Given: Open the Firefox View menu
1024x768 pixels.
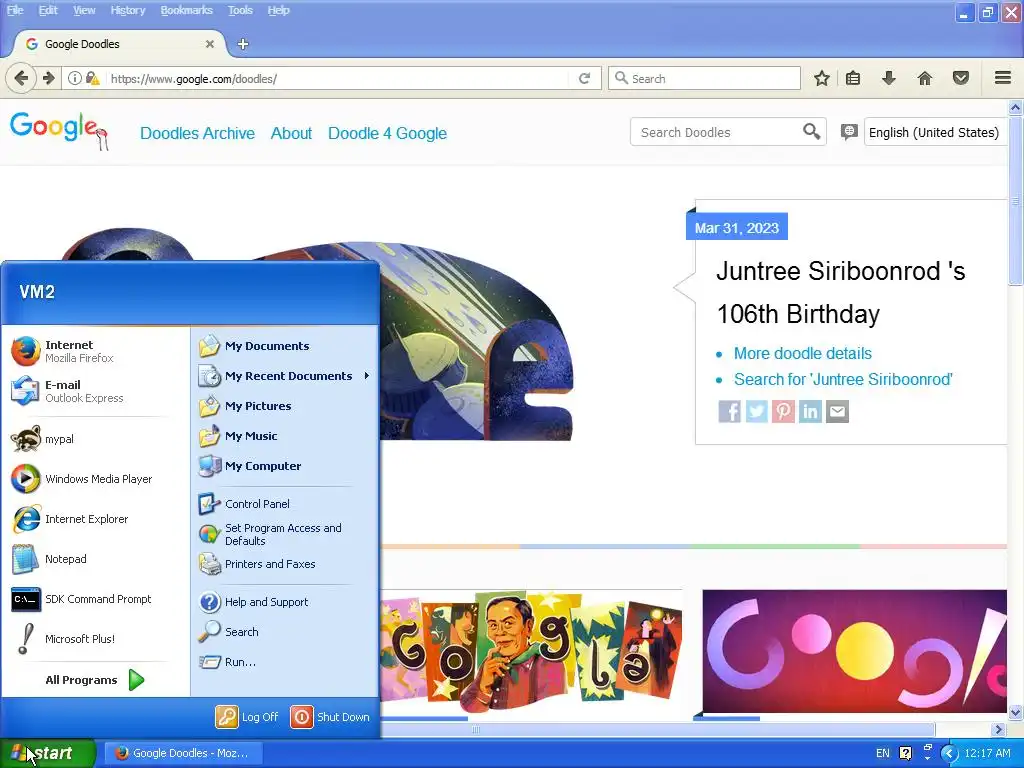Looking at the screenshot, I should (x=84, y=10).
